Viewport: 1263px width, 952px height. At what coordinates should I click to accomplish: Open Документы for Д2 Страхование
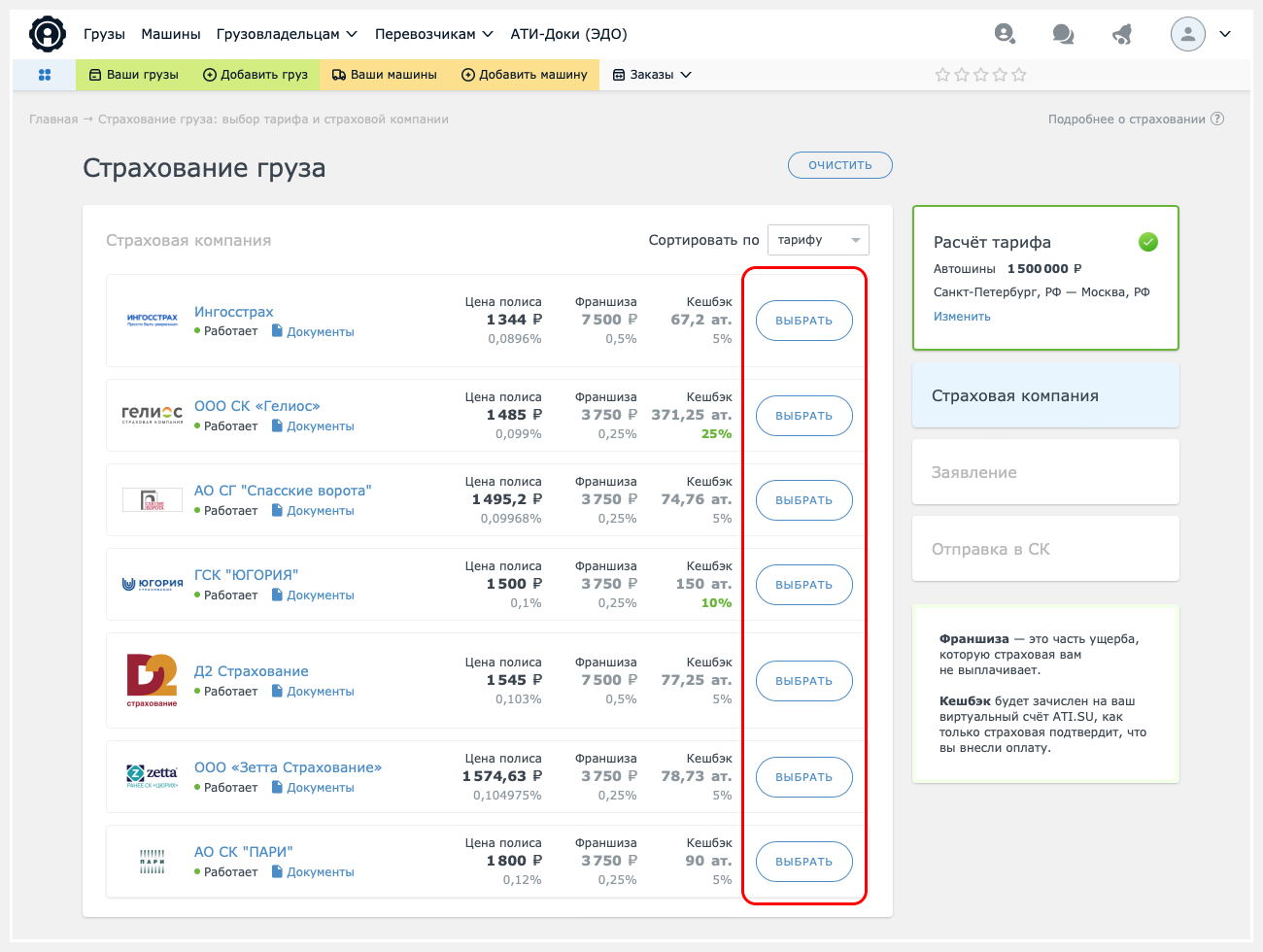point(312,691)
